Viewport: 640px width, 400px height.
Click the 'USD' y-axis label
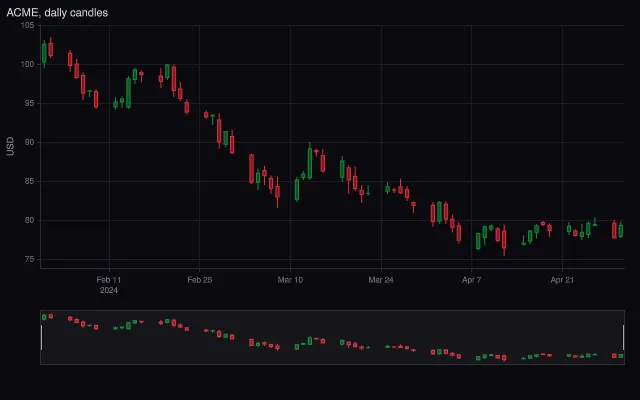point(10,146)
